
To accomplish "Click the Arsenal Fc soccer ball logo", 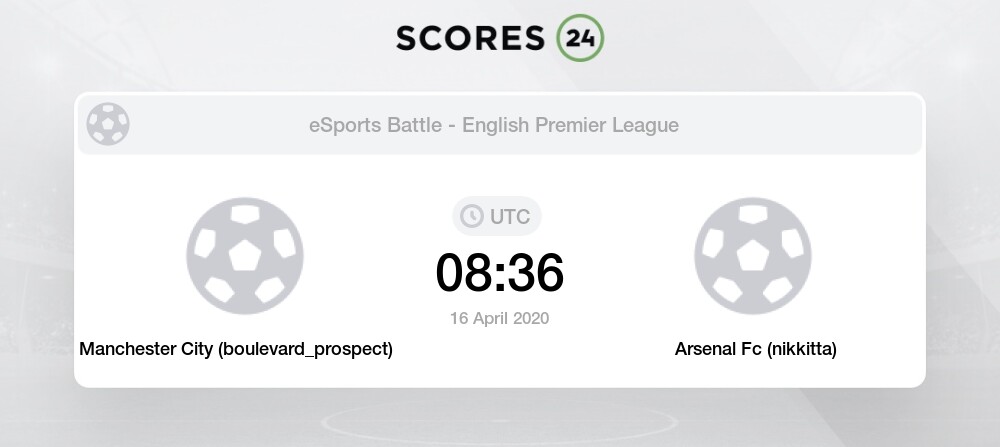I will point(753,256).
